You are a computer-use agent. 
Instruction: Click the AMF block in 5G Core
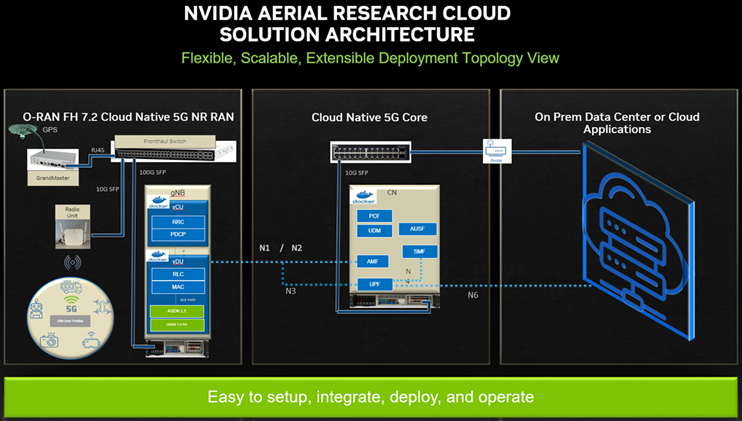(x=370, y=261)
